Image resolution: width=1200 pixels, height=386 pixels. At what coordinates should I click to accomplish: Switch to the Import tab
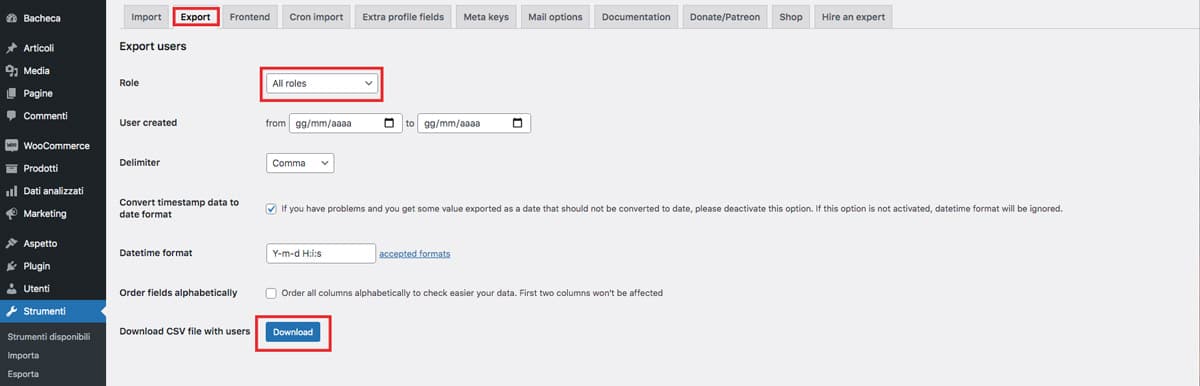[146, 17]
